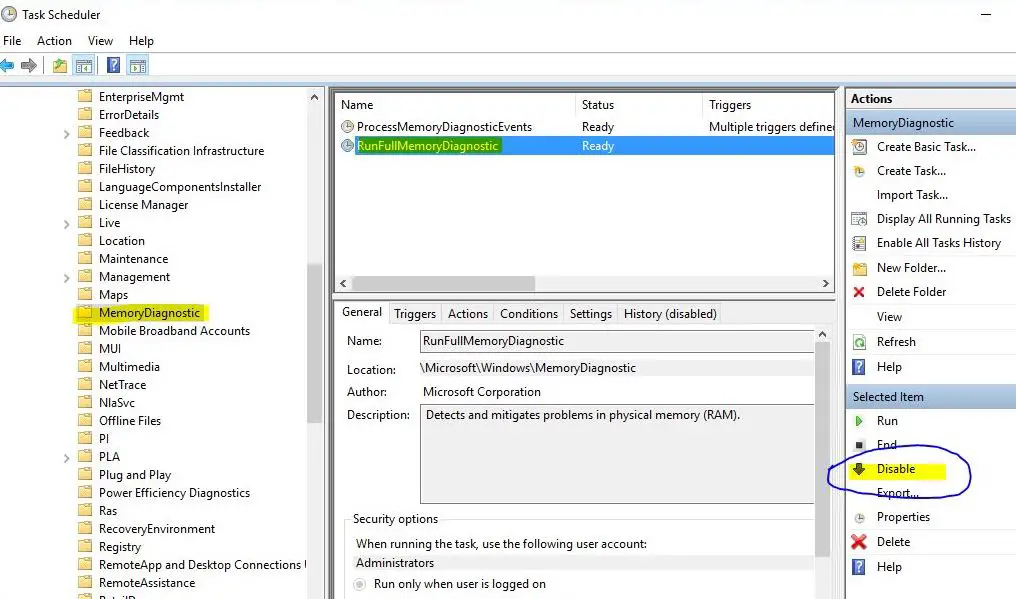Click the General tab vertical scrollbar thumb
Screen dimensions: 1016x599
coord(822,449)
